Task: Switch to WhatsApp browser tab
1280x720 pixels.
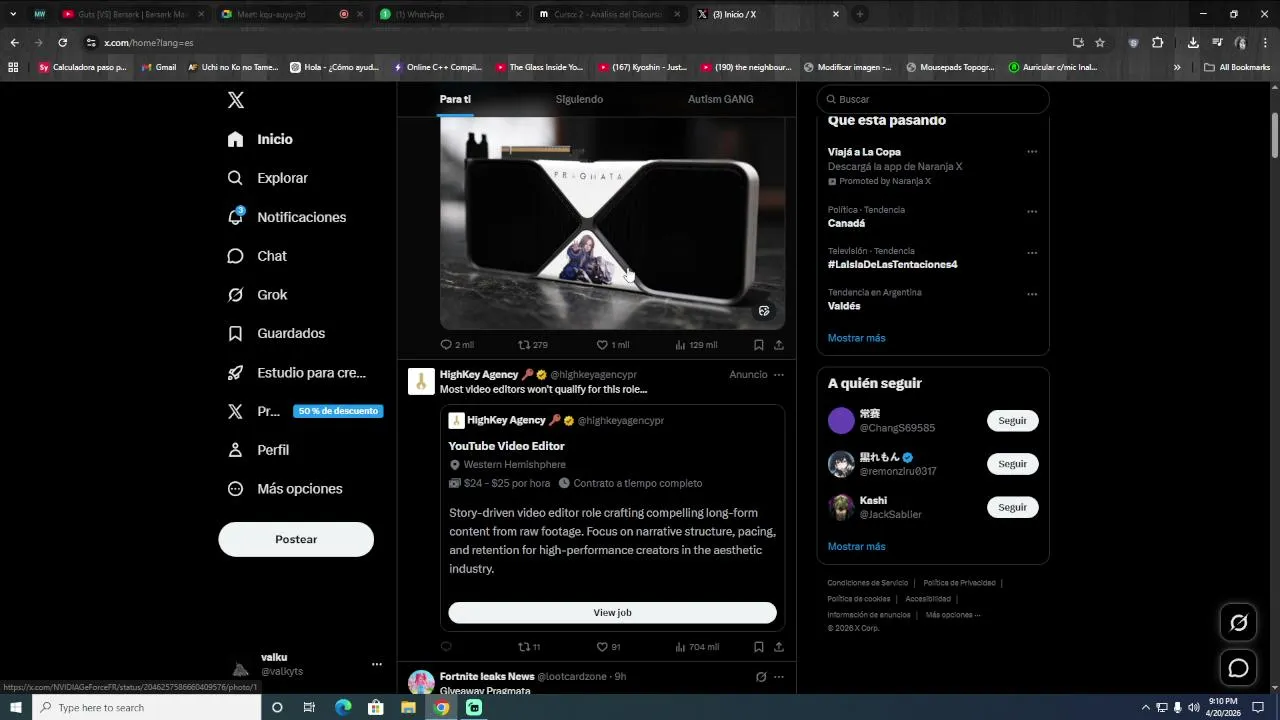Action: [451, 14]
